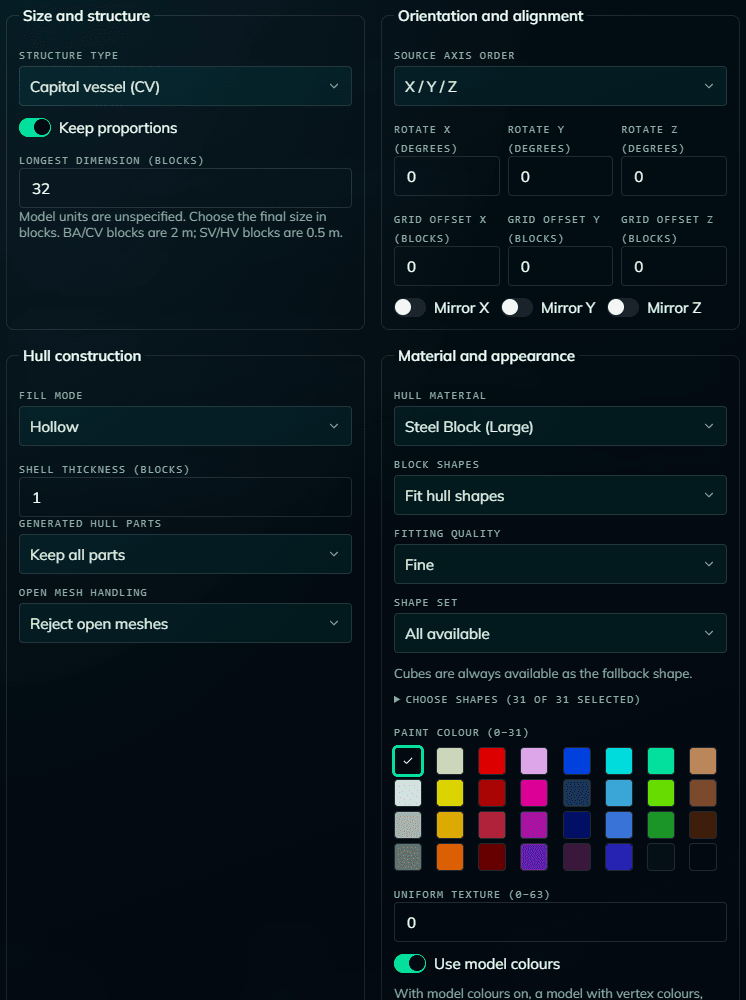The height and width of the screenshot is (1000, 746).
Task: Click the Uniform Texture input field
Action: point(560,922)
